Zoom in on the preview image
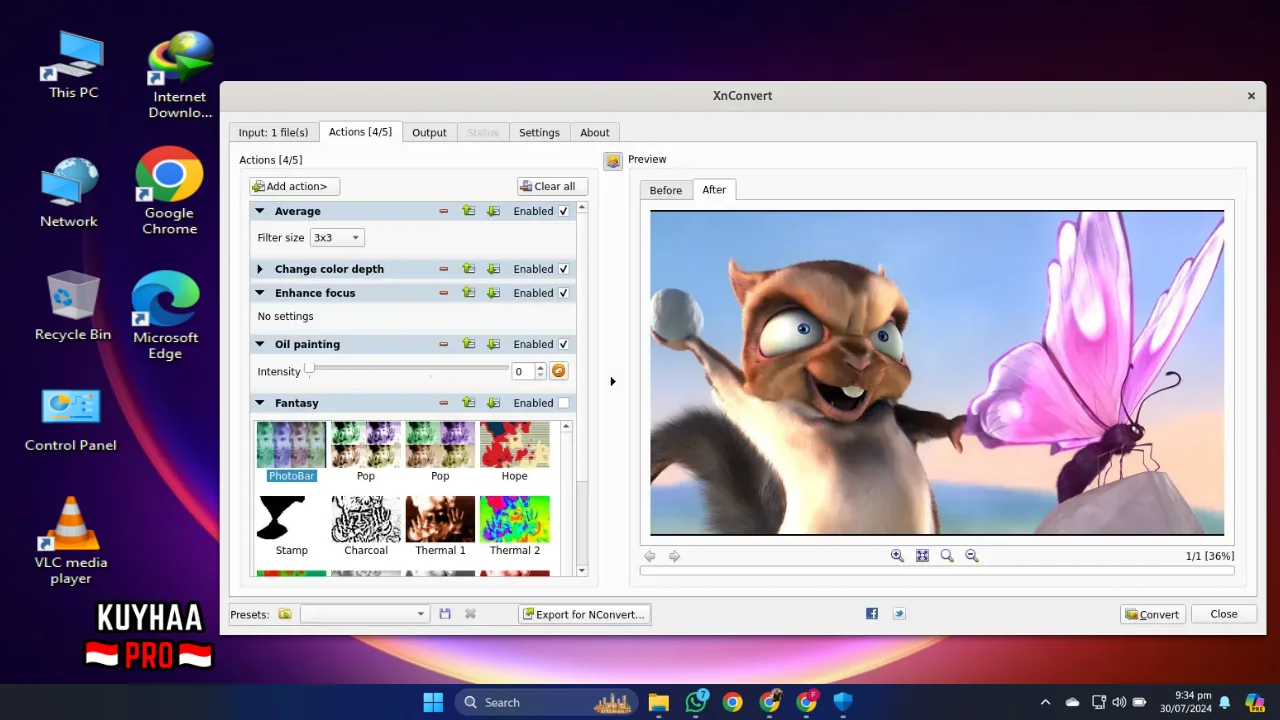The height and width of the screenshot is (720, 1280). click(897, 556)
